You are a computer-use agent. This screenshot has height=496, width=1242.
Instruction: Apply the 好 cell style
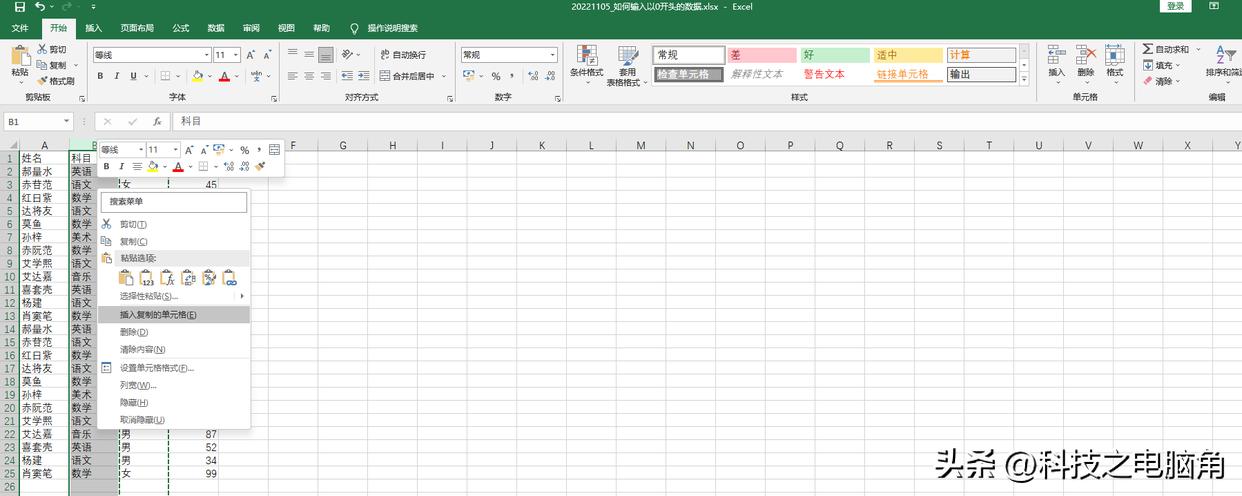coord(835,55)
